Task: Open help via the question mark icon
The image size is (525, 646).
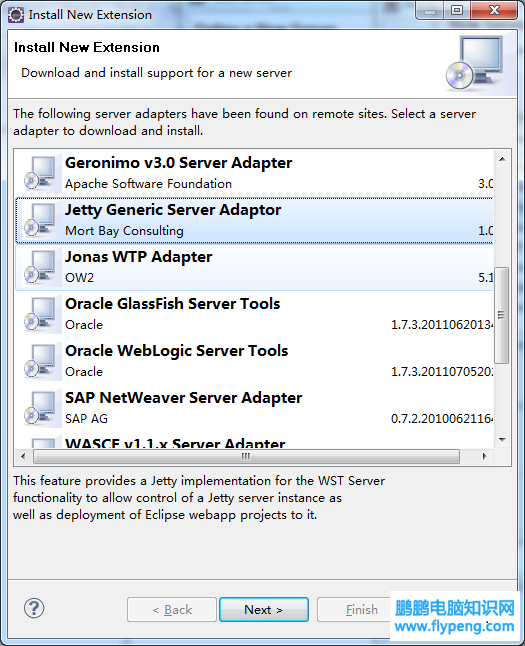Action: [x=34, y=609]
